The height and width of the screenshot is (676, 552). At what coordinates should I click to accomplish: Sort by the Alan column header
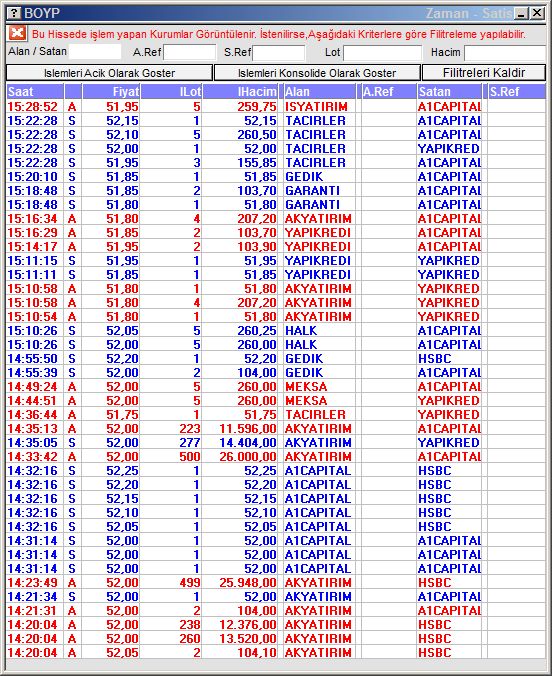[x=319, y=91]
